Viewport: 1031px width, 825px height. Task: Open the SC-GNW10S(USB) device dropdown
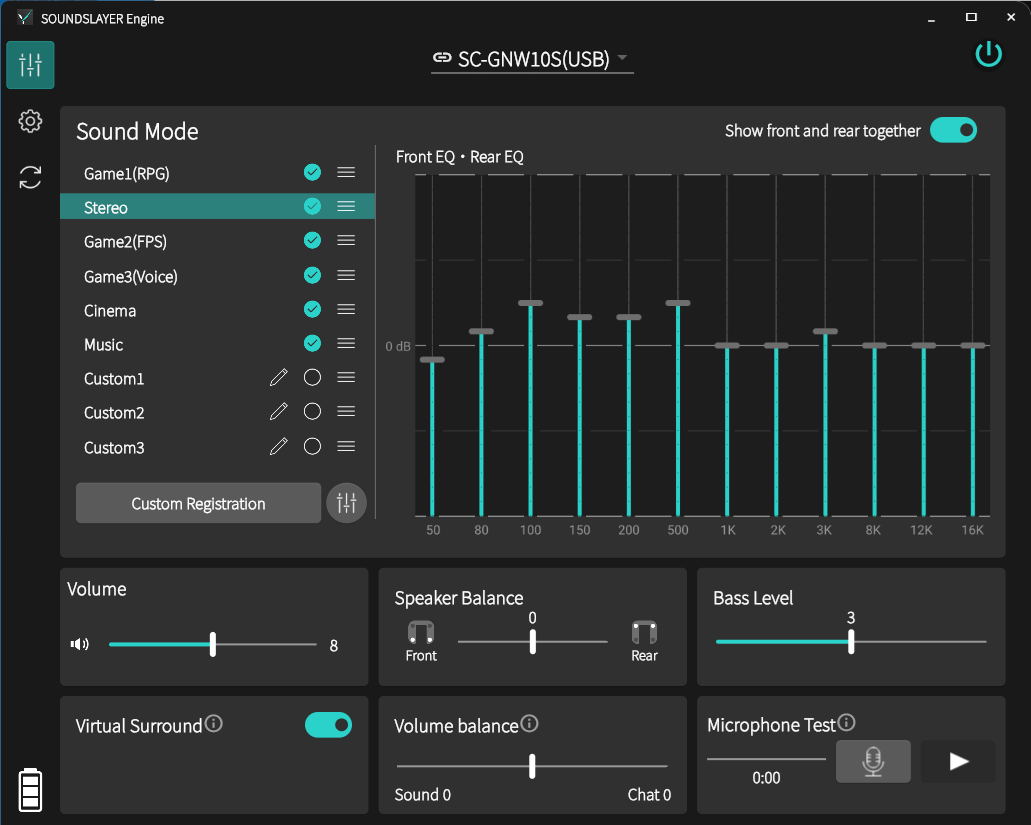click(532, 59)
